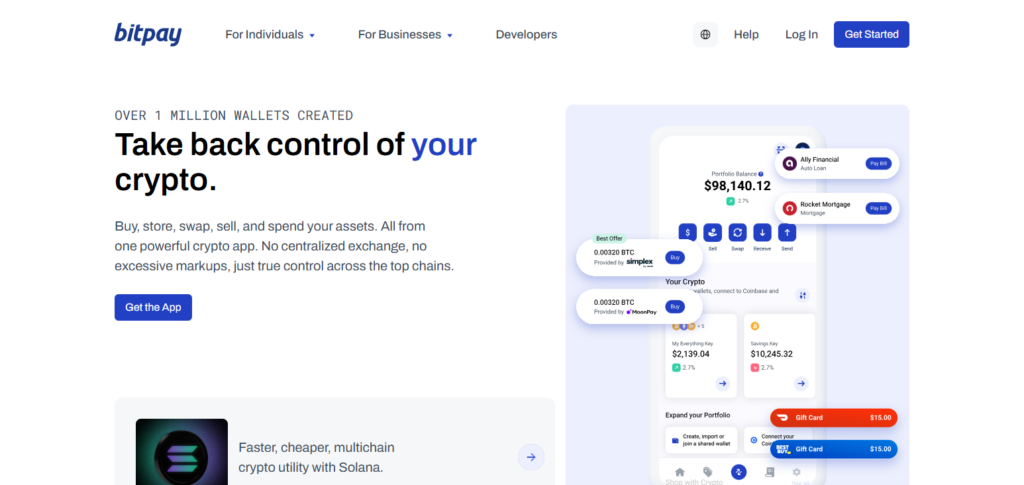Open the globe language selector

pyautogui.click(x=705, y=34)
